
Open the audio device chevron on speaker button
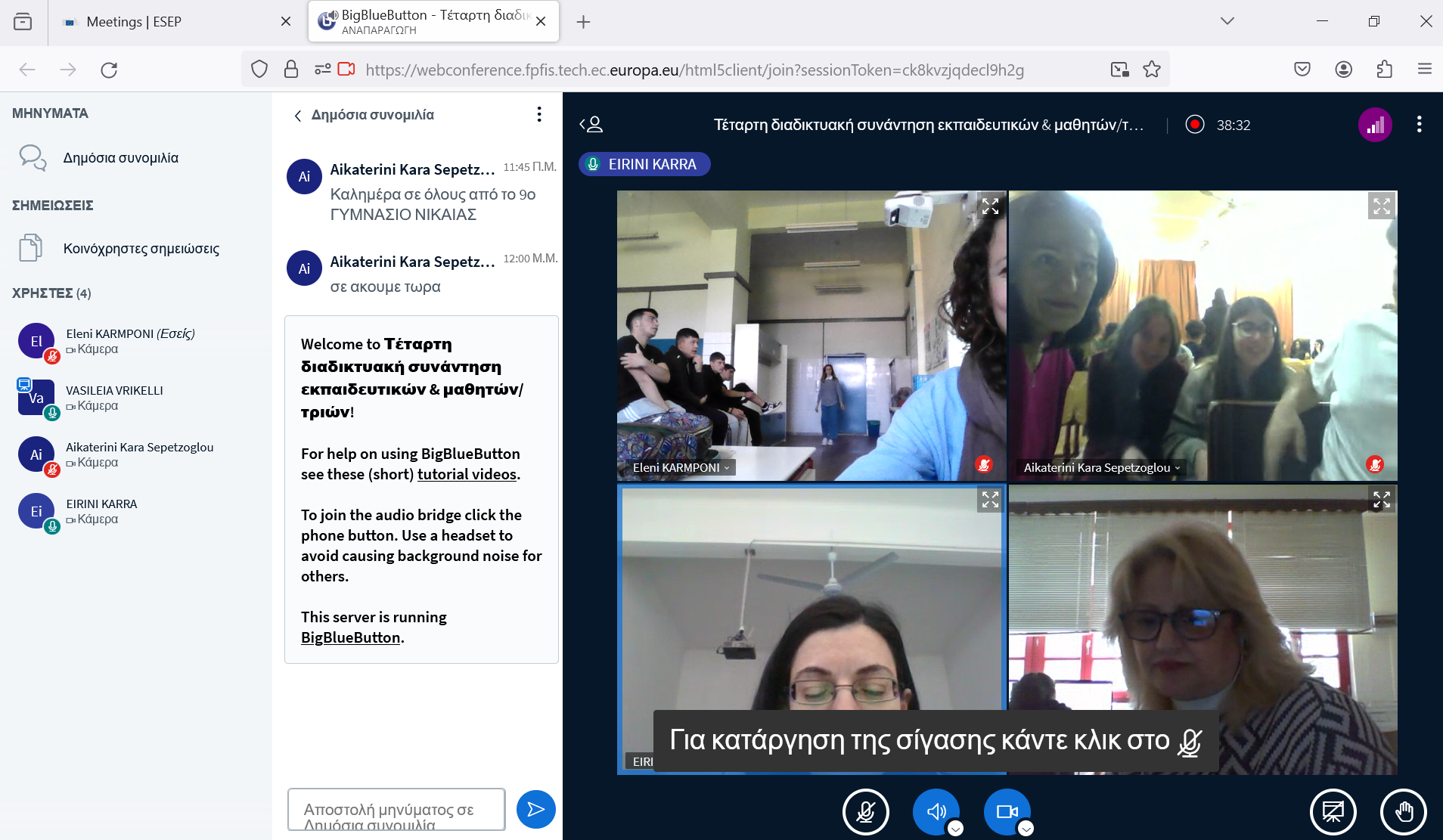click(x=955, y=829)
